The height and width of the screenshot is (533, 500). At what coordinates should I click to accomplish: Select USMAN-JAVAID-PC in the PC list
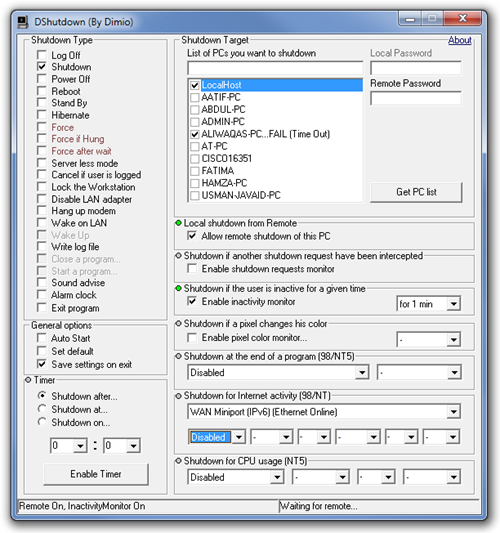click(241, 195)
